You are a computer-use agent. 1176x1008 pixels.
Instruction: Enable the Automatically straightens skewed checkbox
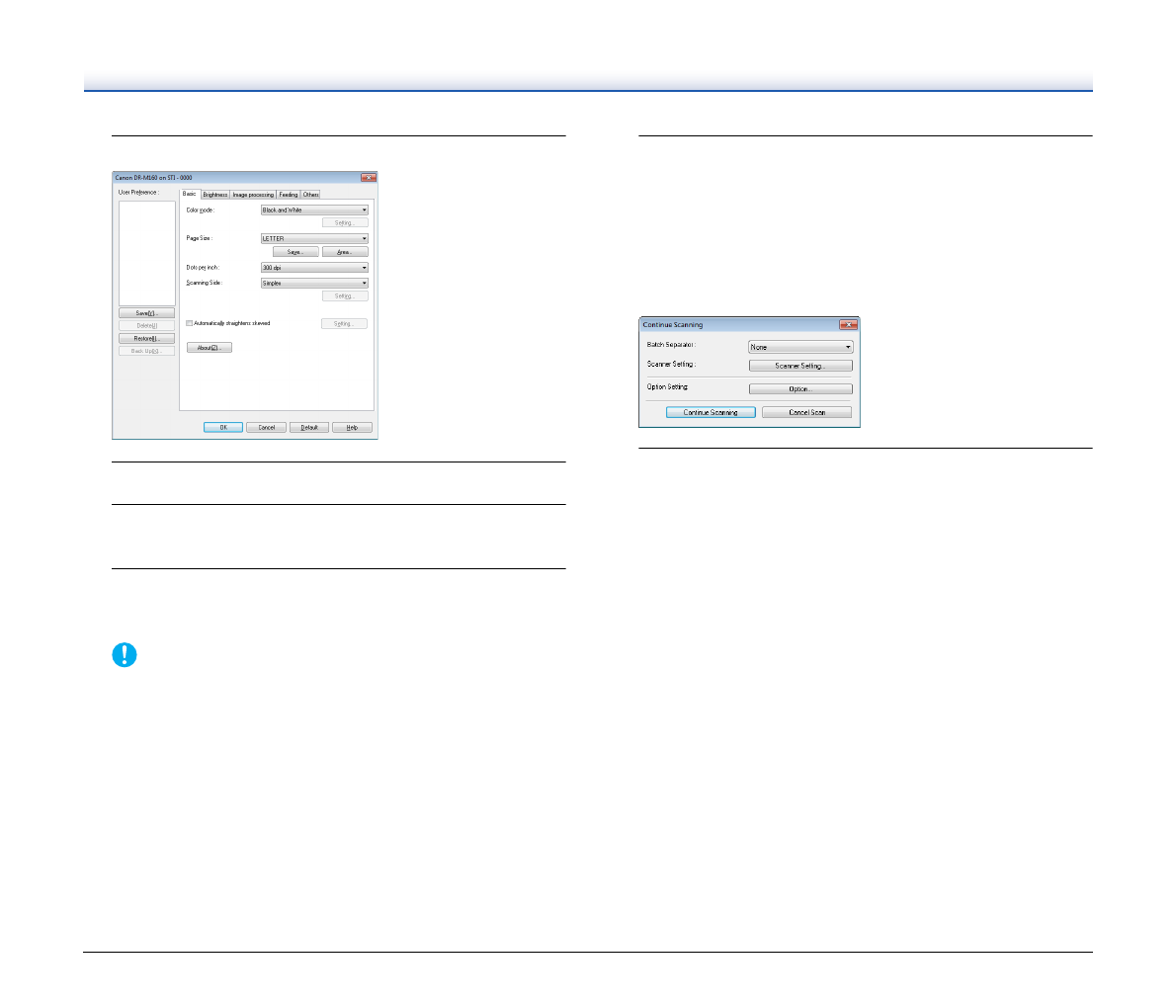(x=190, y=323)
